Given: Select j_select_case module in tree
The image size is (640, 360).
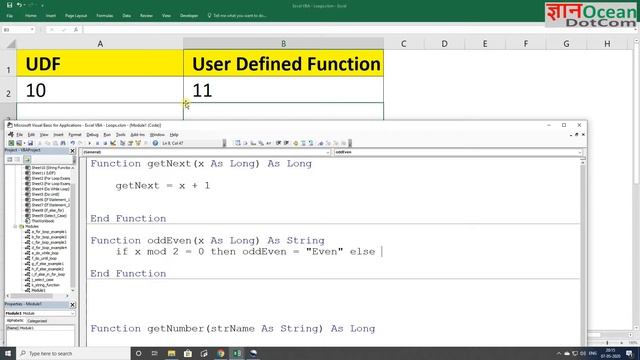Looking at the screenshot, I should [x=42, y=280].
